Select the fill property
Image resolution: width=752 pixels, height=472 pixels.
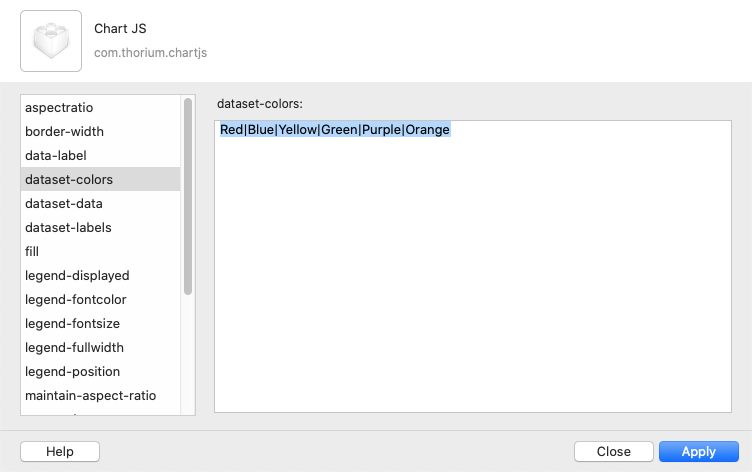[100, 251]
